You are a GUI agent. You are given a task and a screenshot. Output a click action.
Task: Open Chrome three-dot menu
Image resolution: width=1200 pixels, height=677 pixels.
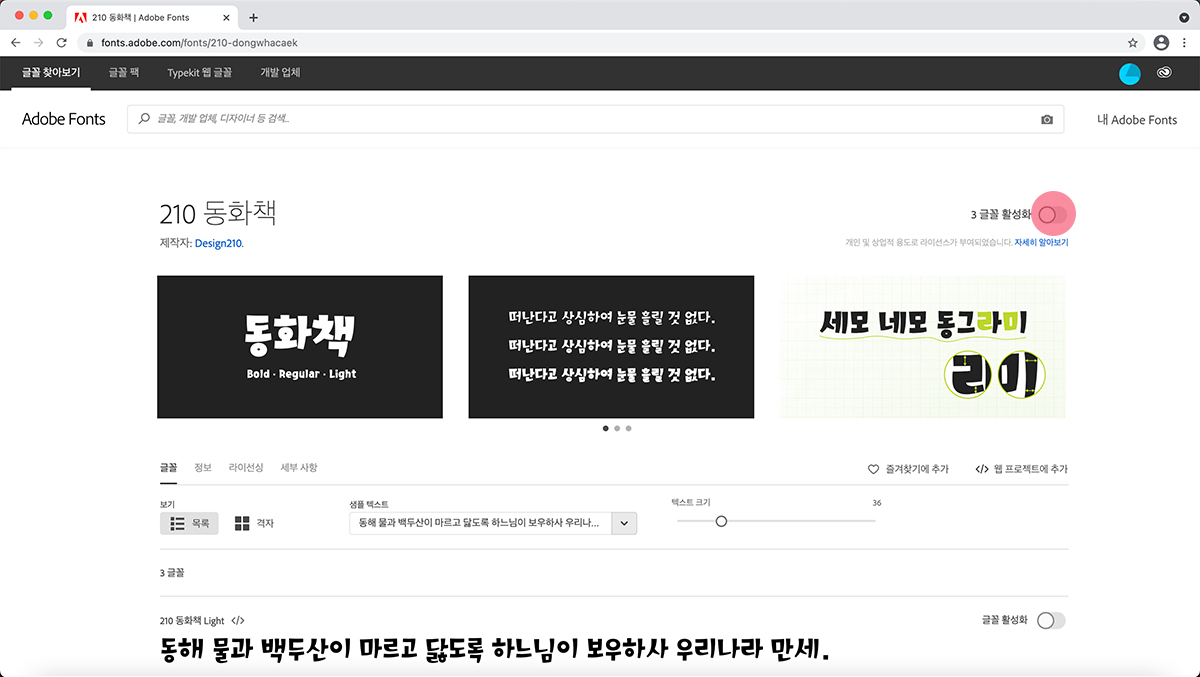coord(1185,43)
